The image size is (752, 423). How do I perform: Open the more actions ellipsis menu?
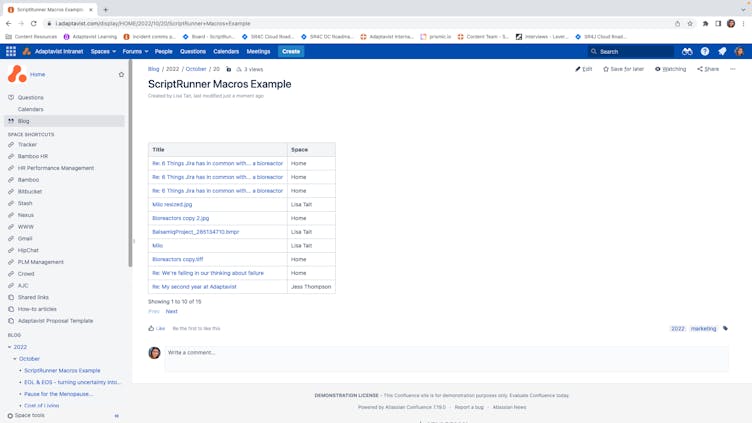tap(733, 69)
